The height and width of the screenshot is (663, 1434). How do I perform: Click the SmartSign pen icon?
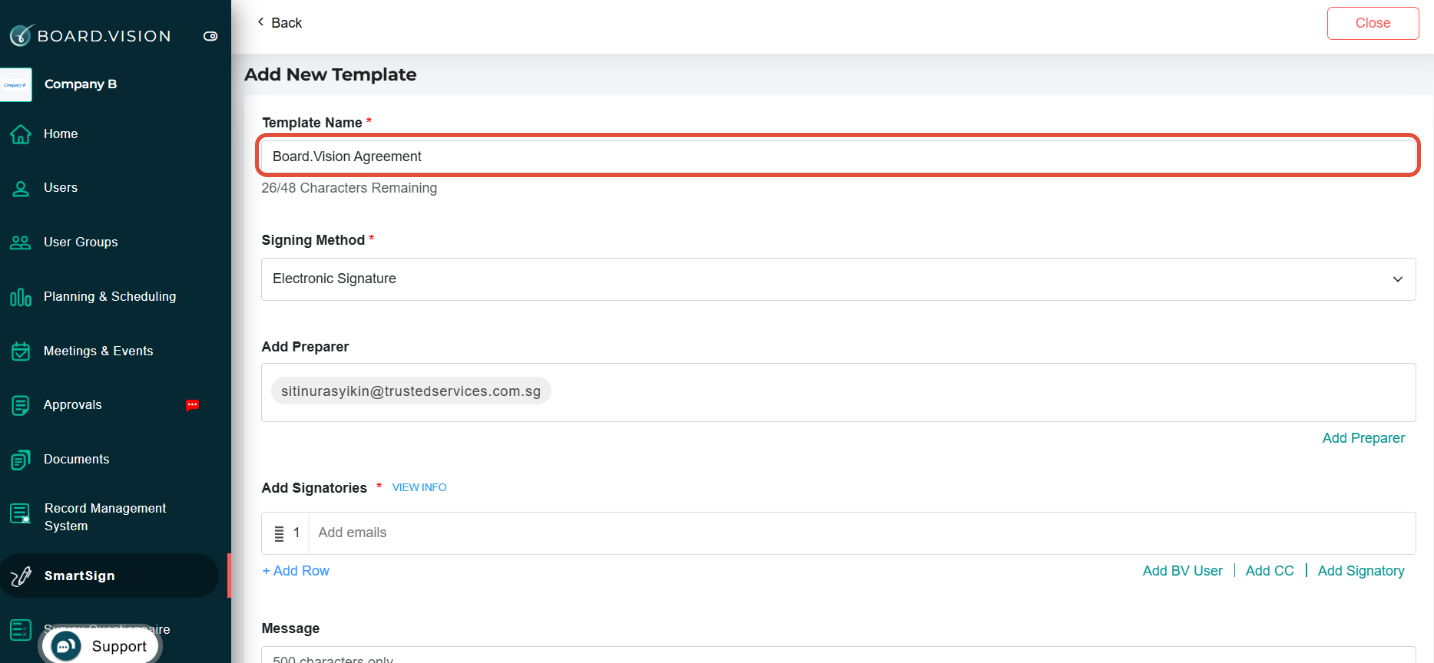(x=20, y=577)
